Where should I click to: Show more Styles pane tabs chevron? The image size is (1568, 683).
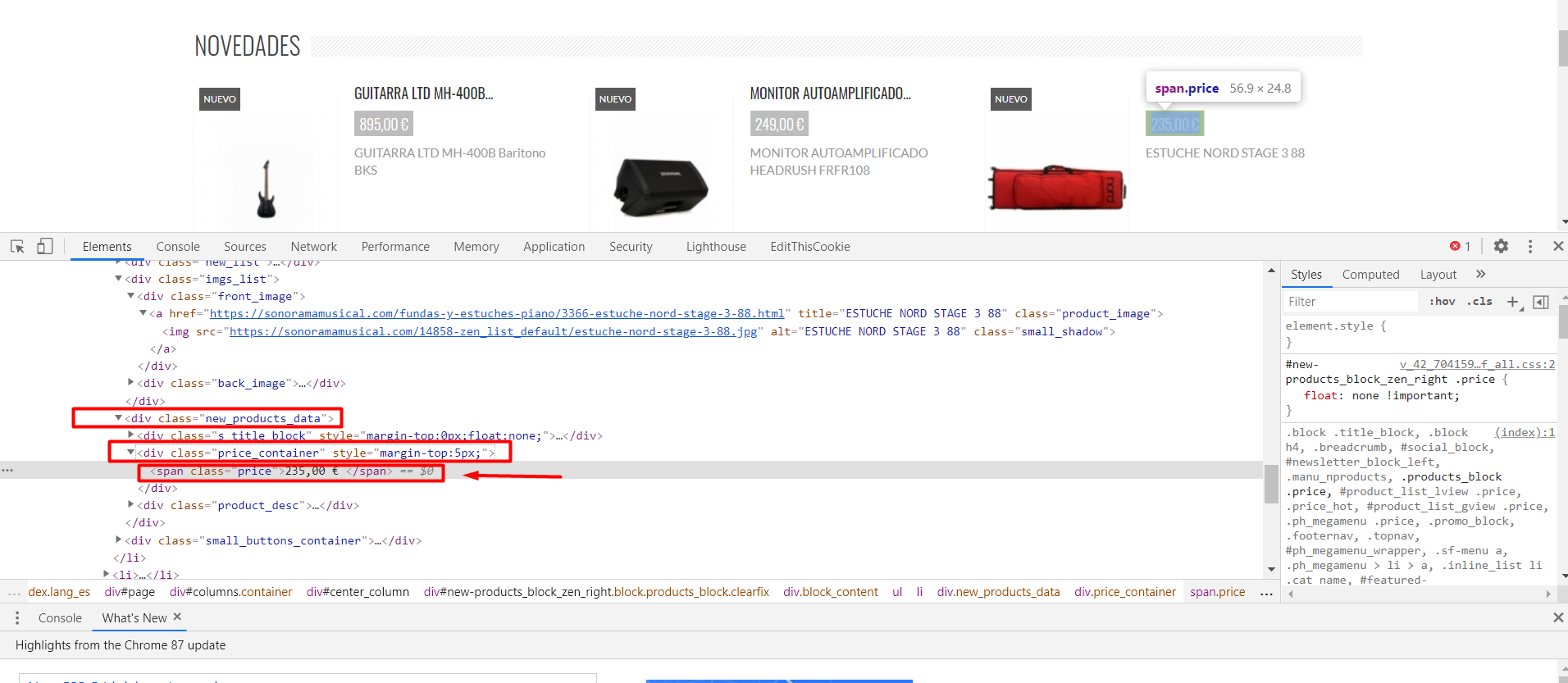[x=1480, y=274]
